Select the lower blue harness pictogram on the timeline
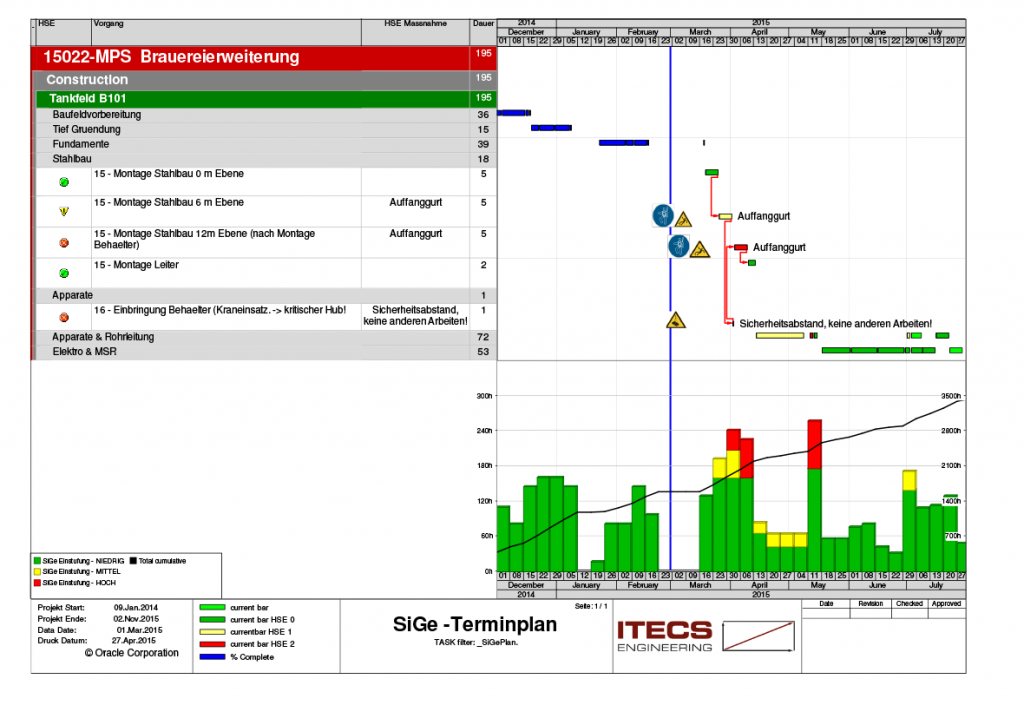The image size is (1024, 725). coord(679,246)
